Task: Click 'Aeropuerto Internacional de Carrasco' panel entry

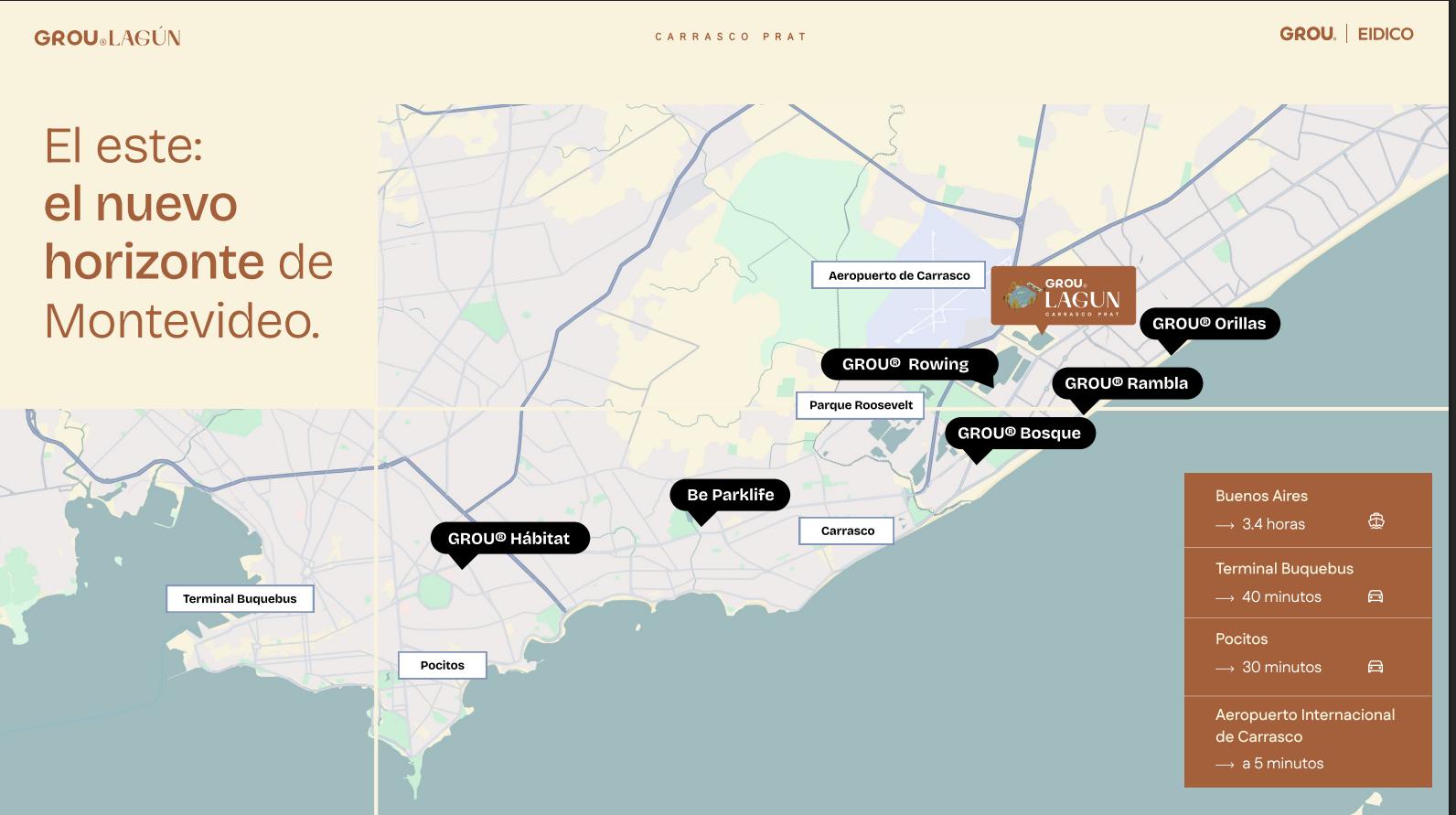Action: [x=1305, y=725]
